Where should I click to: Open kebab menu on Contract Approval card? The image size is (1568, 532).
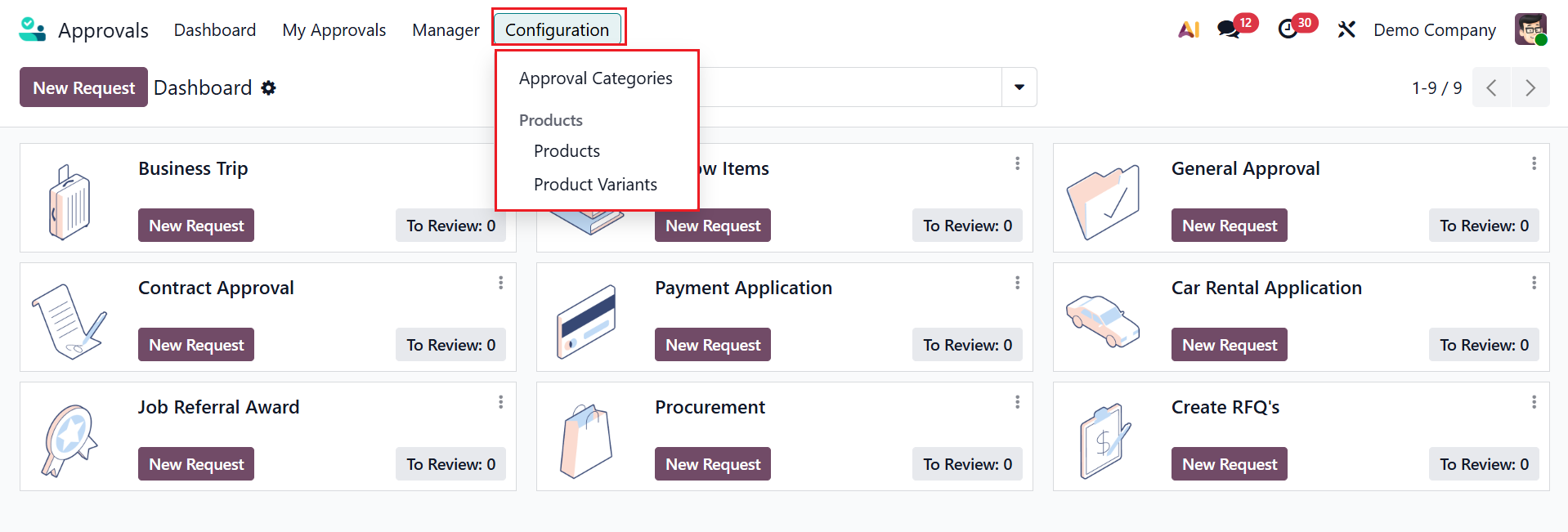[501, 283]
